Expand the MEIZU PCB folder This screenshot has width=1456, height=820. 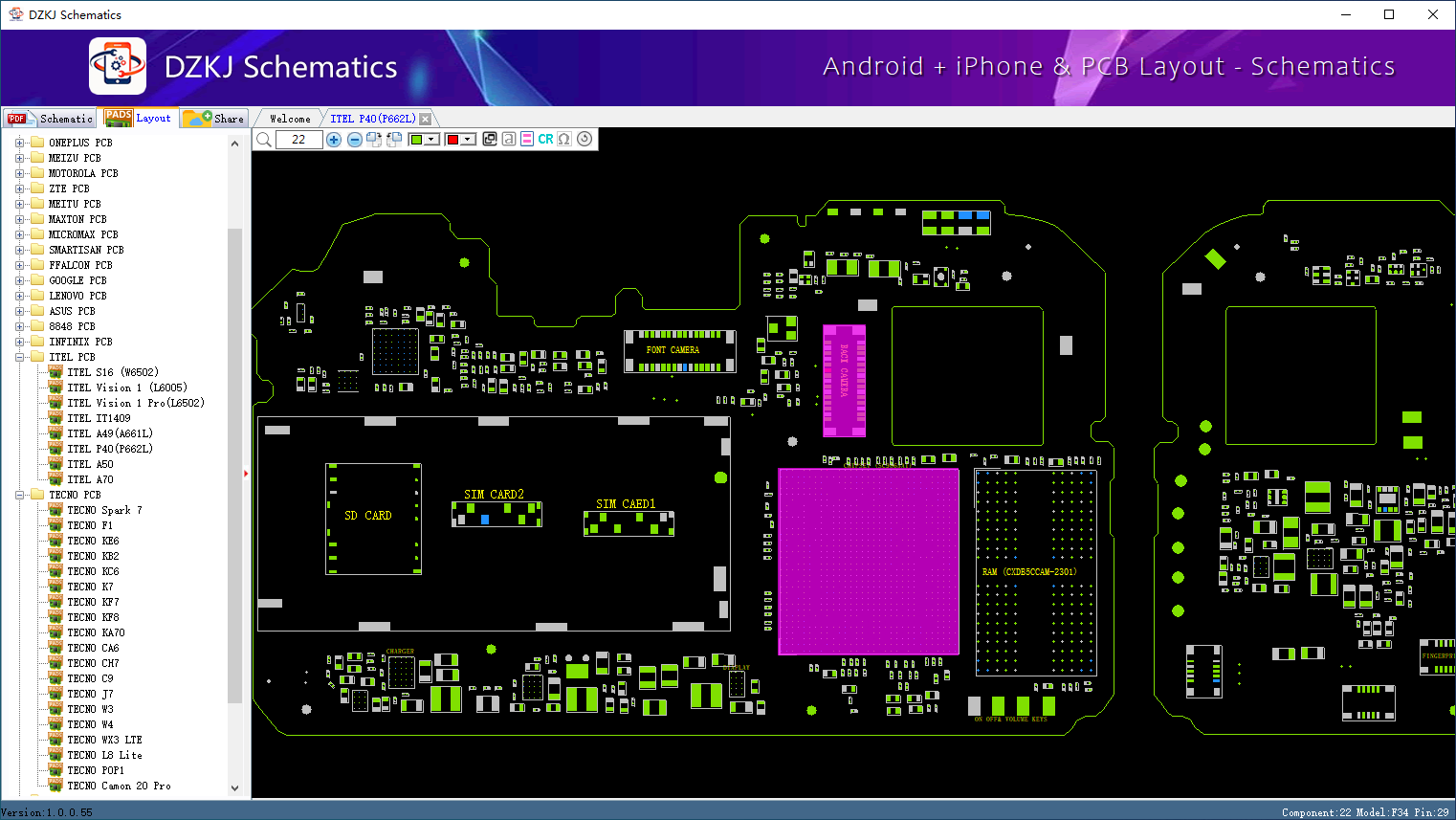[19, 158]
